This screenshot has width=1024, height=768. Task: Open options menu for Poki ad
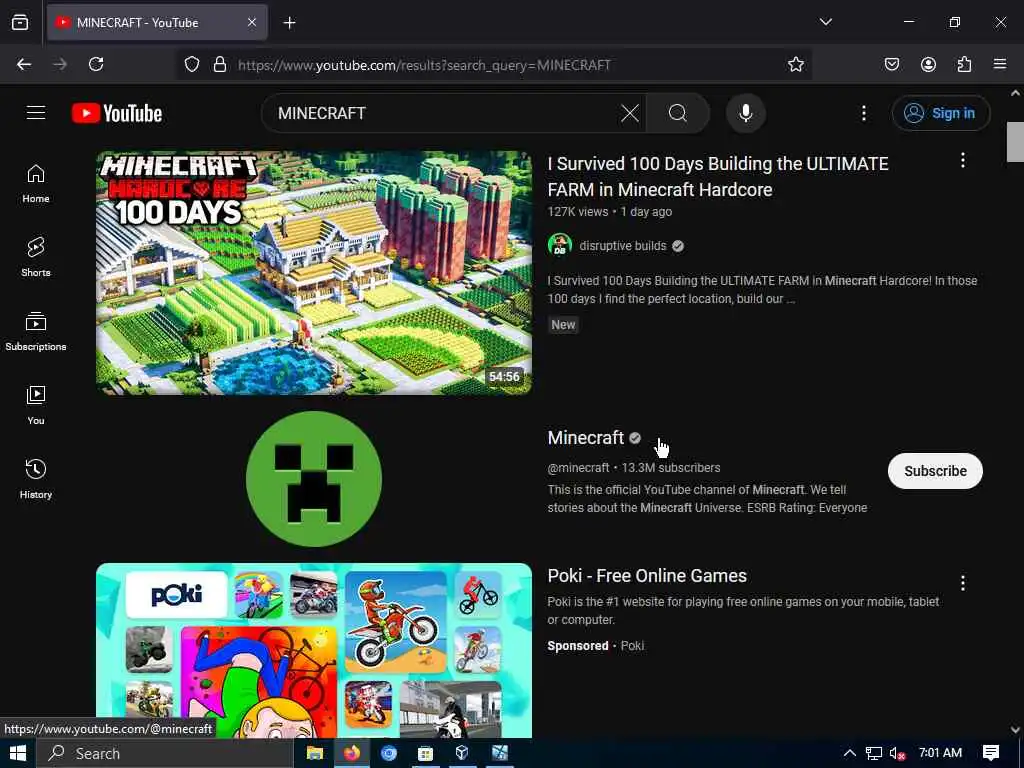click(x=963, y=583)
